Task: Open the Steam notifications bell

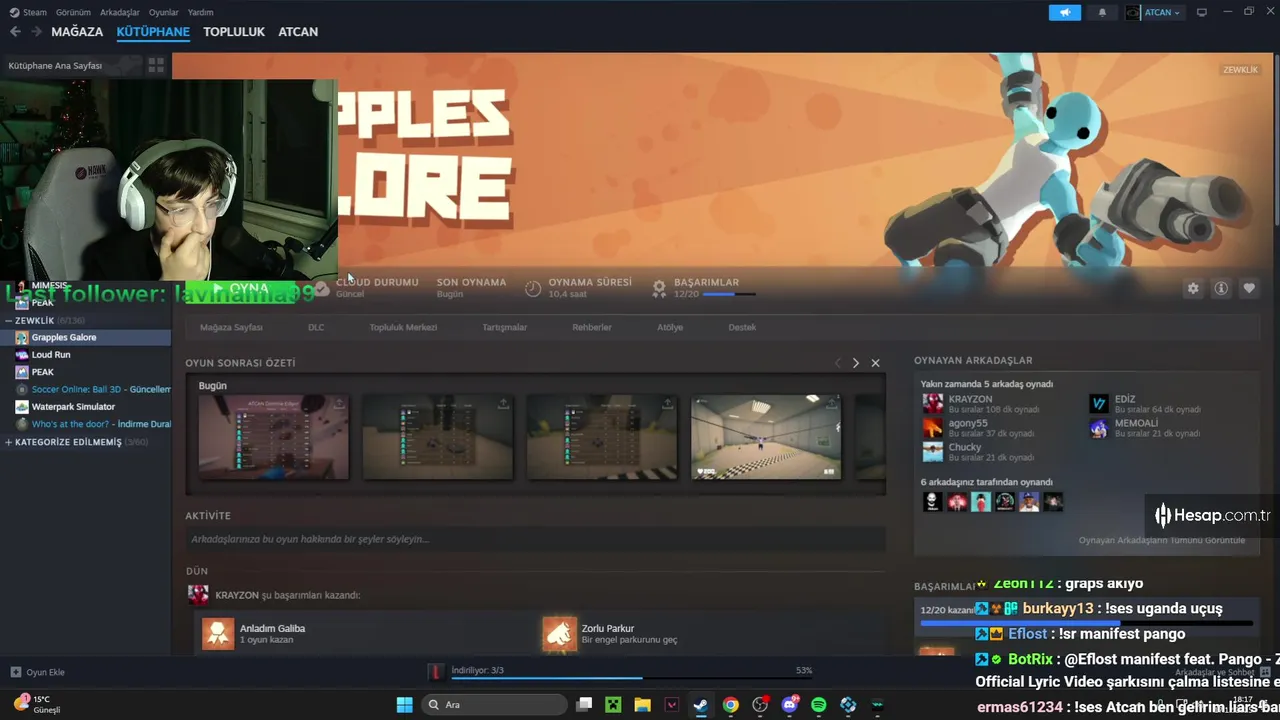Action: coord(1102,13)
